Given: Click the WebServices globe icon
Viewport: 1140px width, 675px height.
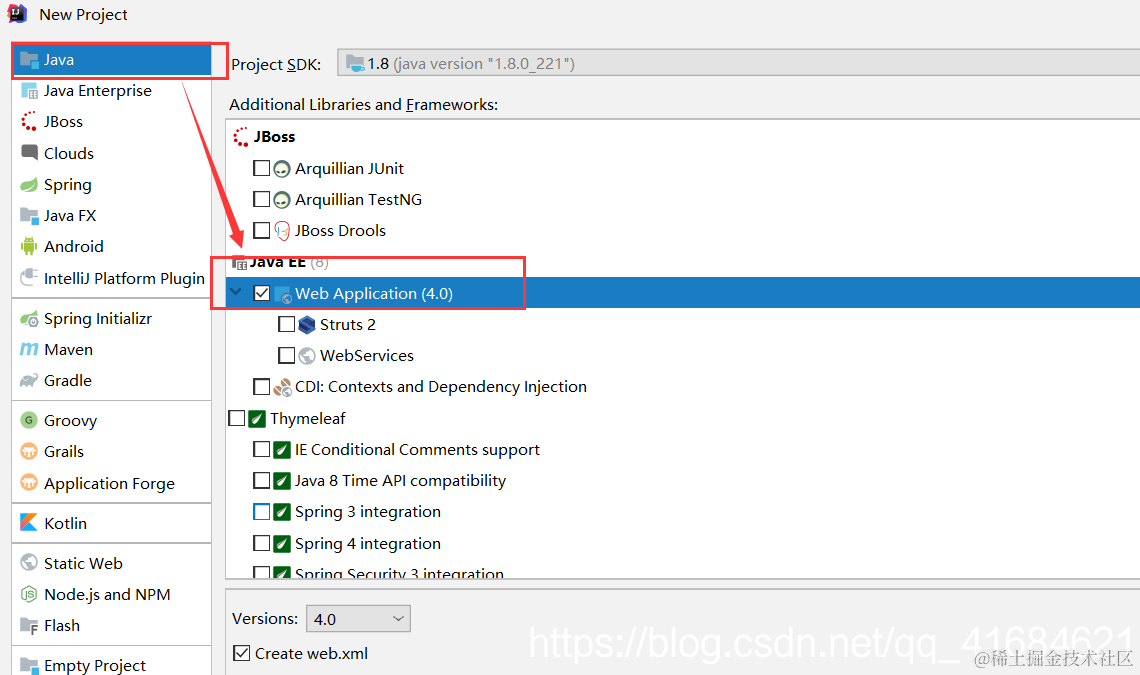Looking at the screenshot, I should click(x=307, y=356).
